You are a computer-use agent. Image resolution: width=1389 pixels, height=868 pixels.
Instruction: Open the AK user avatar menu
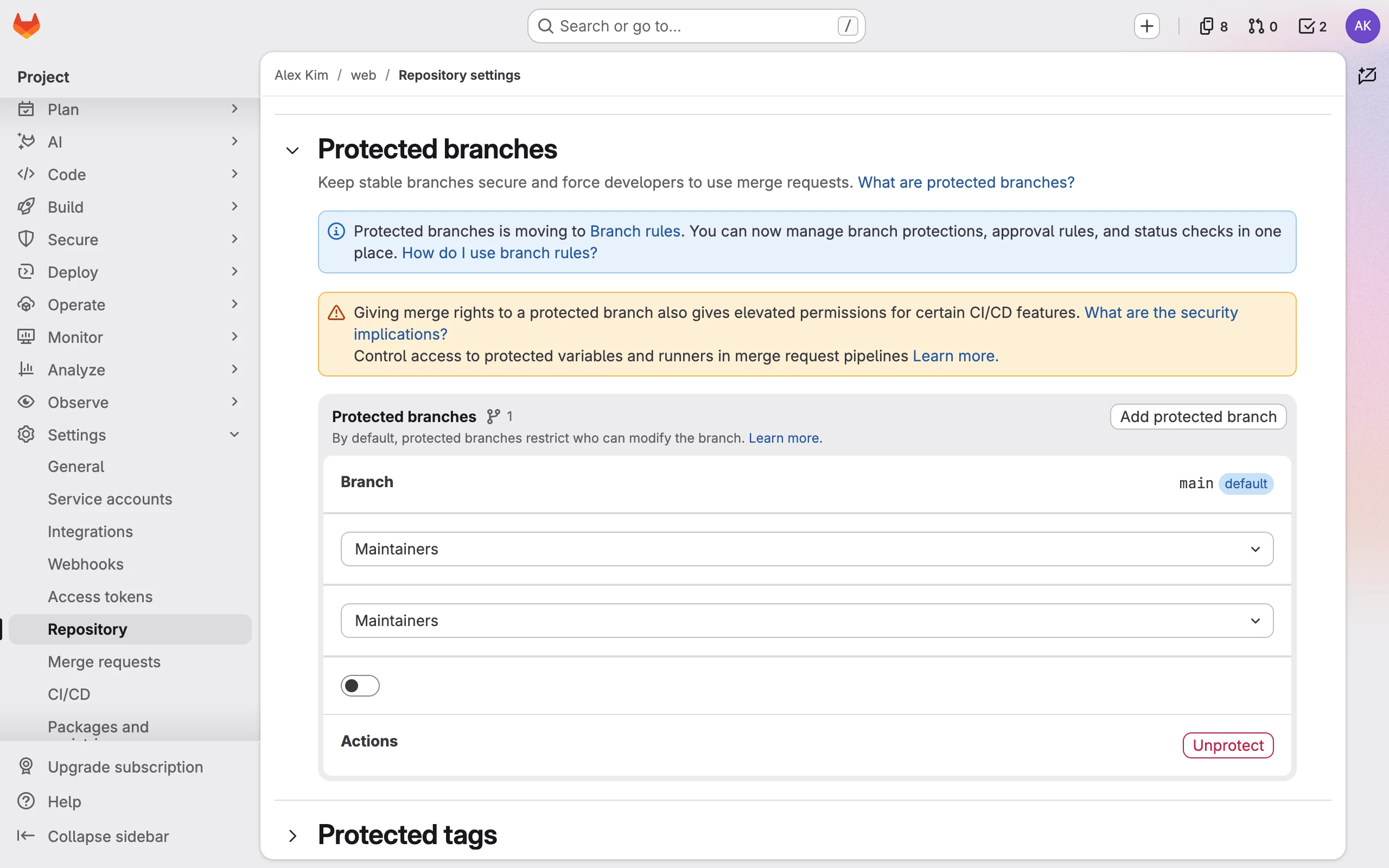coord(1362,26)
